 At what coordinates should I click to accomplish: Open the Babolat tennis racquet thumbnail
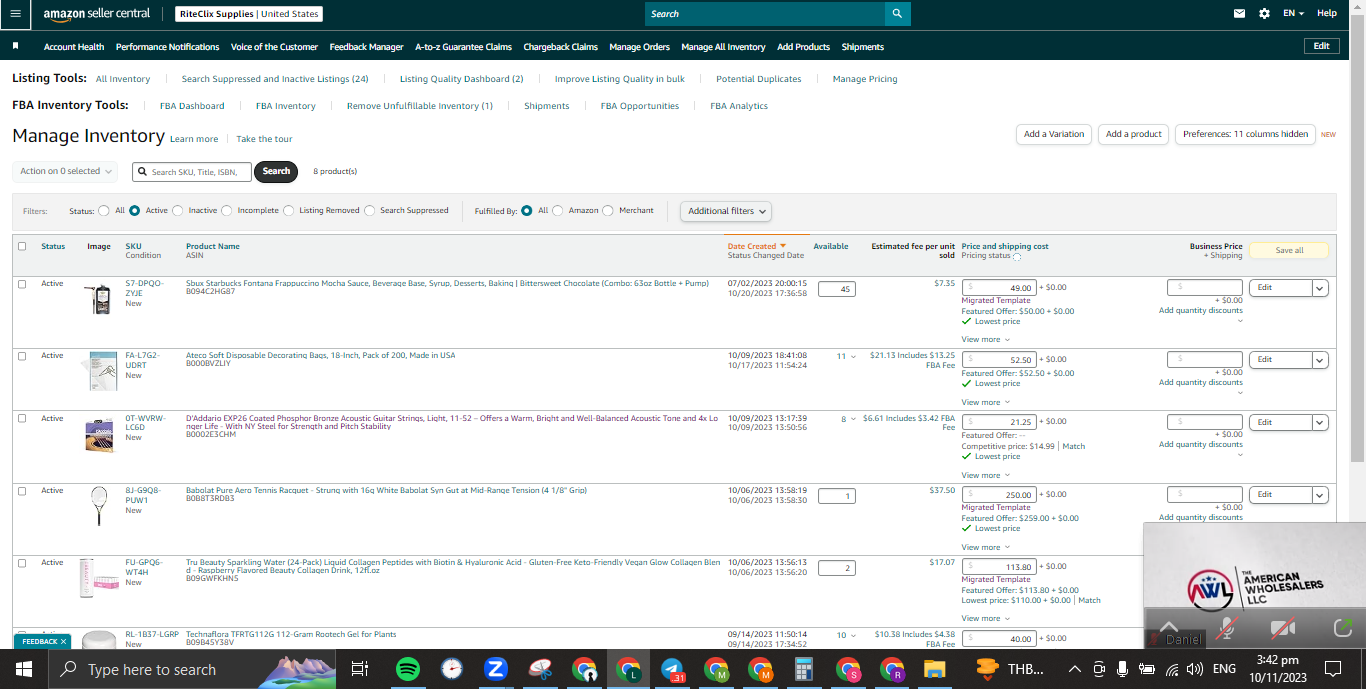(99, 505)
